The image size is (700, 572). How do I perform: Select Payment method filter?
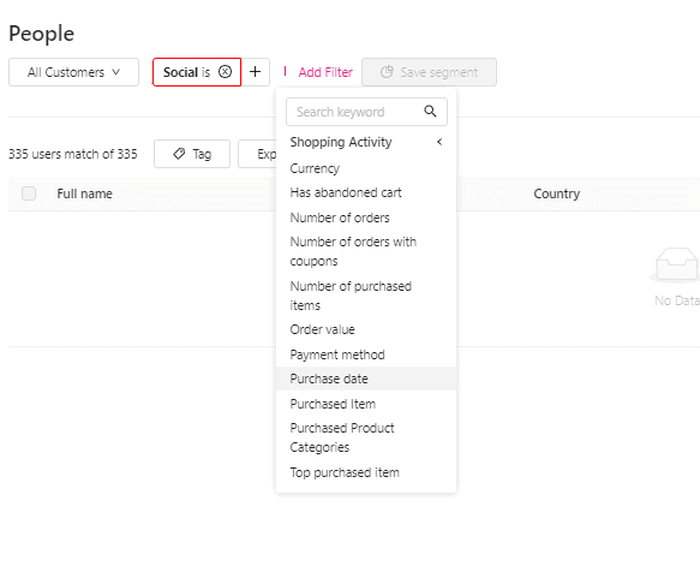click(x=337, y=355)
